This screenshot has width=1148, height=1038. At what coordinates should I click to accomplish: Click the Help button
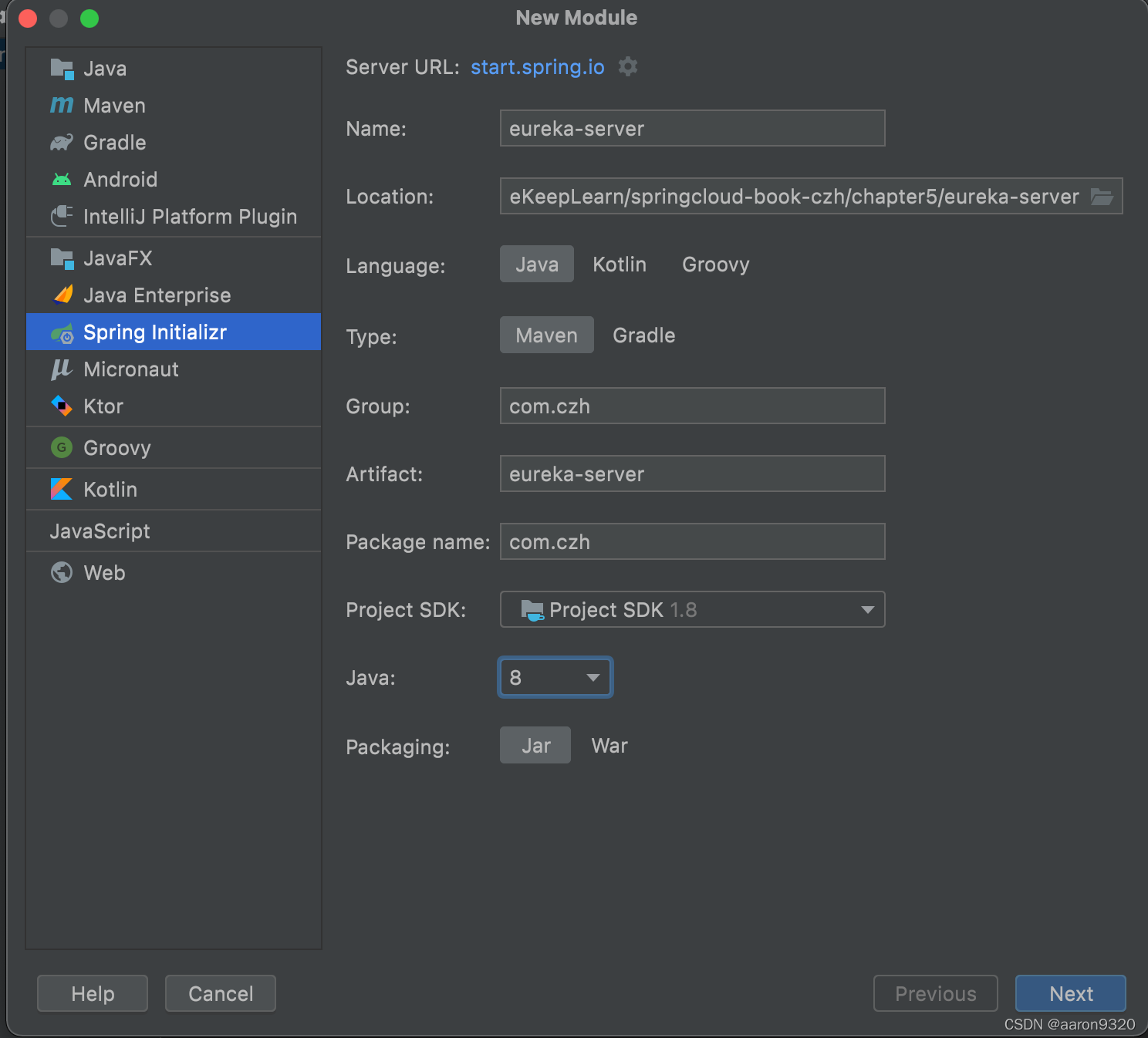click(93, 994)
